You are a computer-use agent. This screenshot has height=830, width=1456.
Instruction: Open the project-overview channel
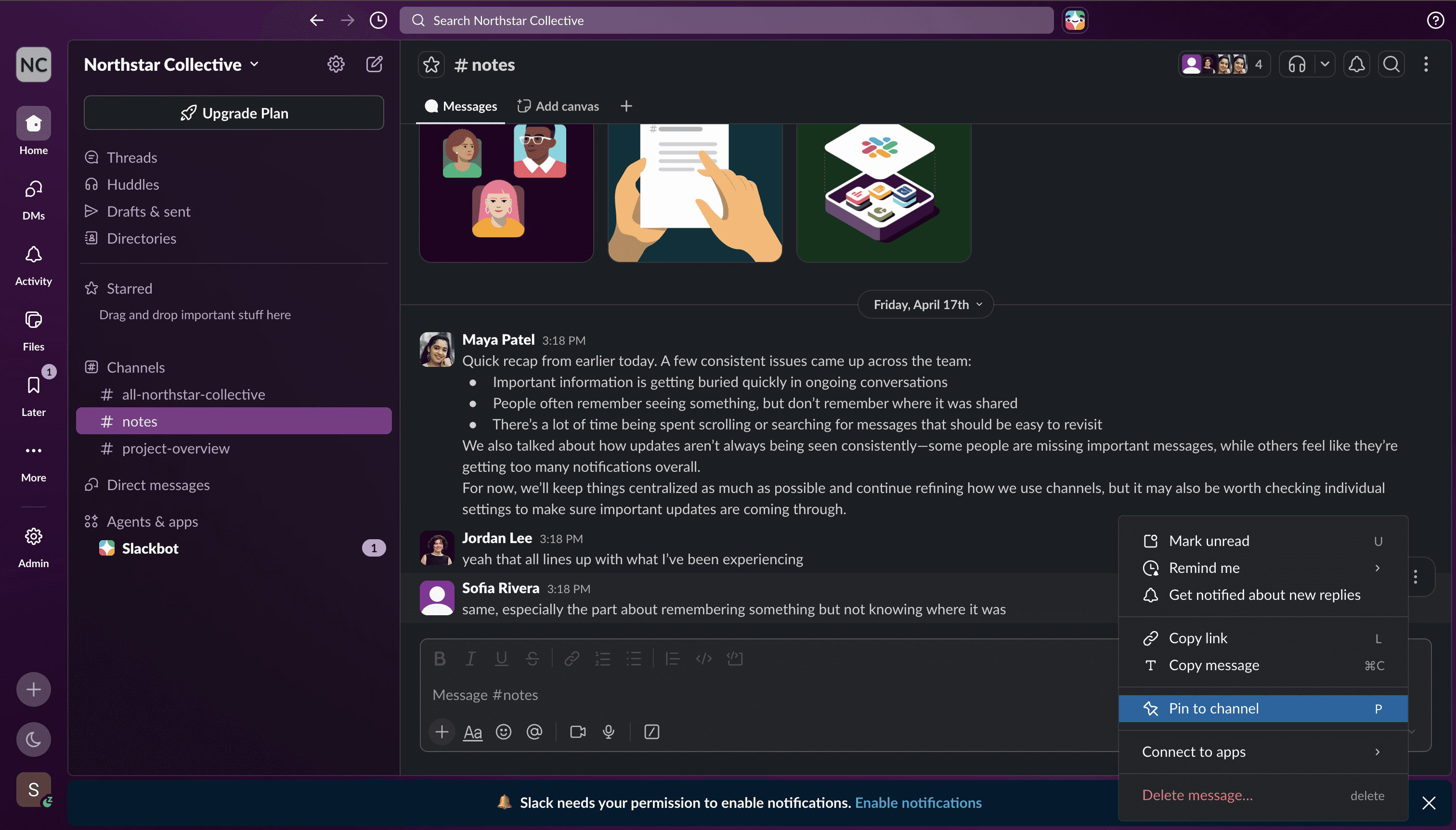[234, 448]
